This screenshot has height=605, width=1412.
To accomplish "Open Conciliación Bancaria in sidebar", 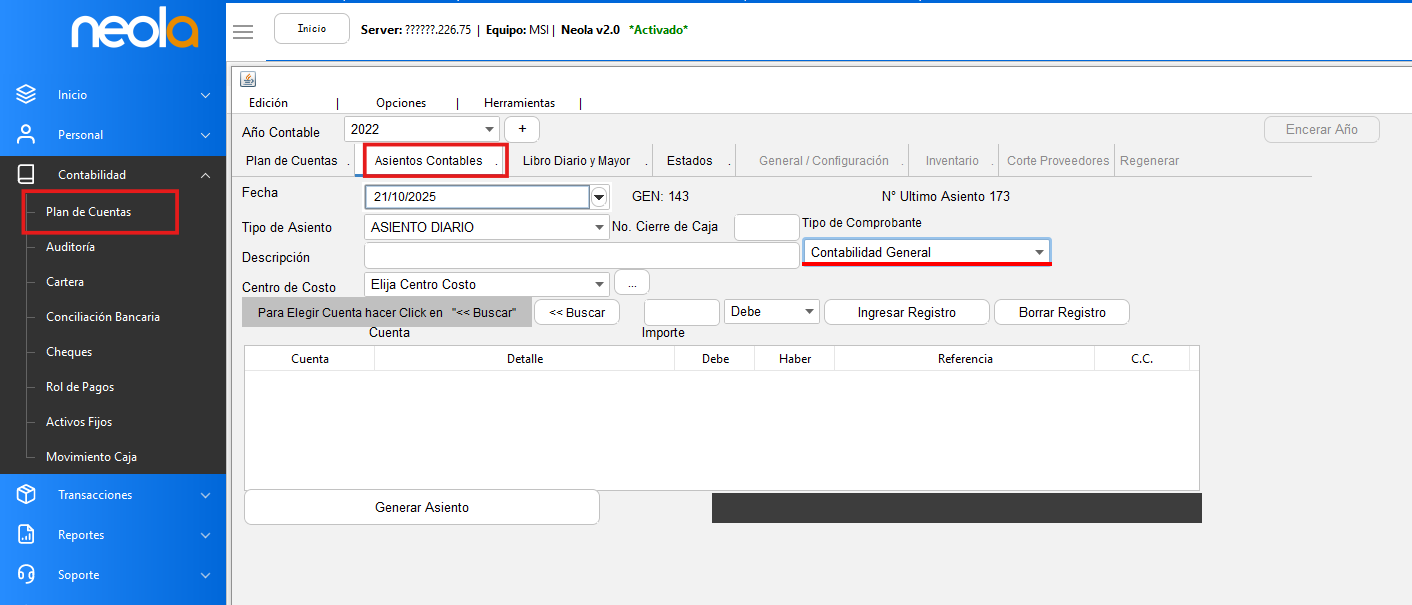I will pyautogui.click(x=103, y=317).
